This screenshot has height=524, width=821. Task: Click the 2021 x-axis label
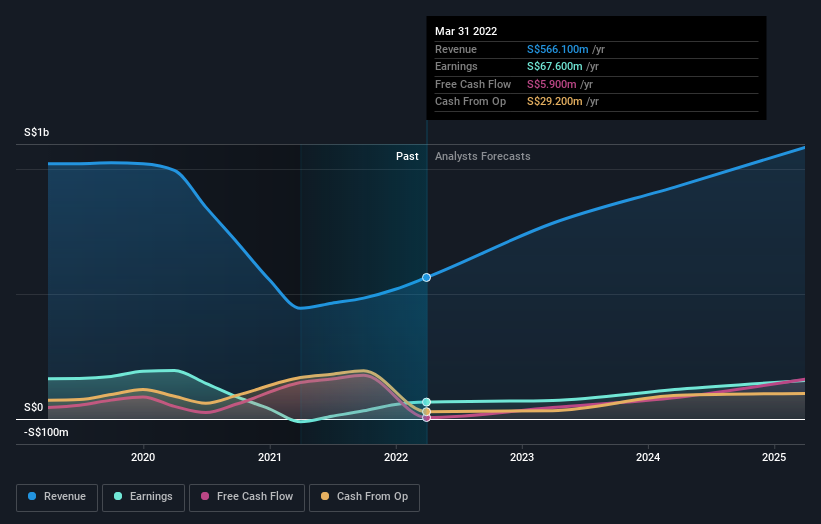pos(270,458)
